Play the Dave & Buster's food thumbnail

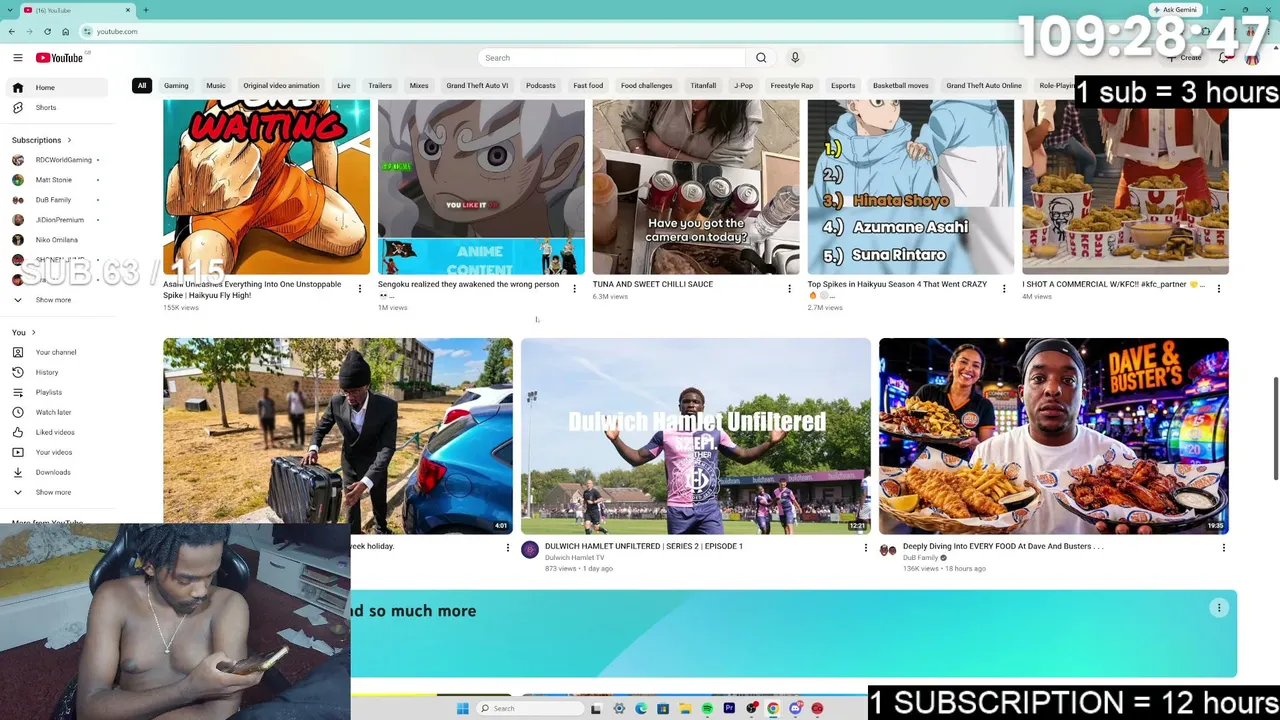(x=1054, y=436)
